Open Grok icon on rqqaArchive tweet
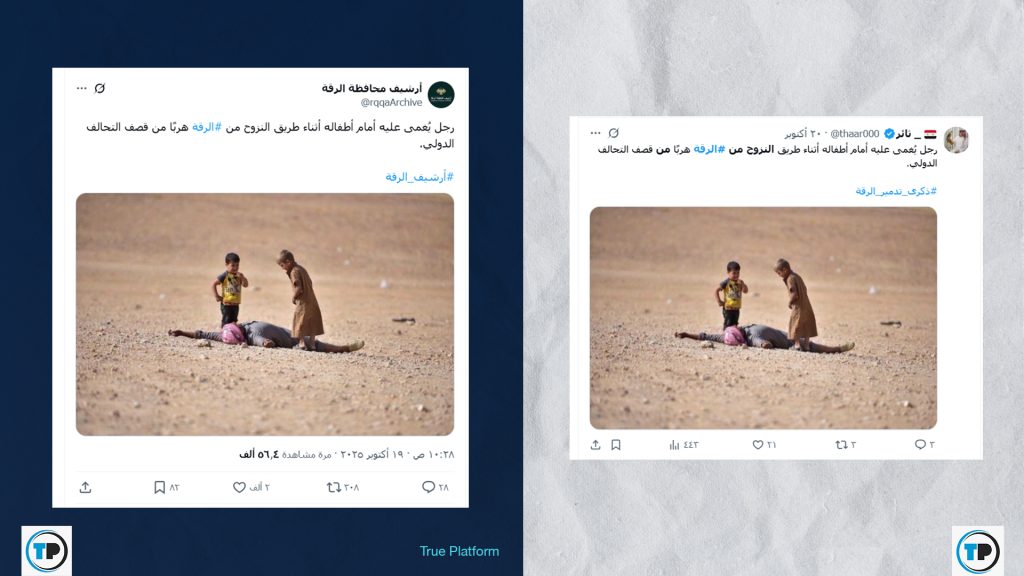Screen dimensions: 1024x576 click(x=100, y=88)
